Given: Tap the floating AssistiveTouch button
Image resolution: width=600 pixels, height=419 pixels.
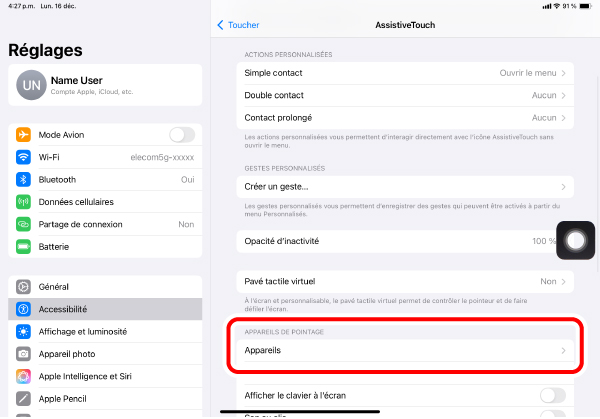Looking at the screenshot, I should [x=575, y=240].
